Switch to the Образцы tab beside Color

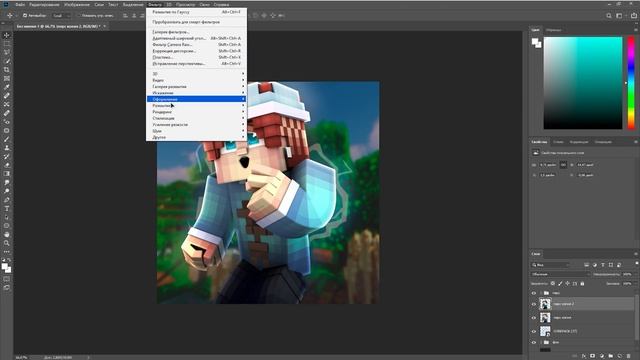553,30
